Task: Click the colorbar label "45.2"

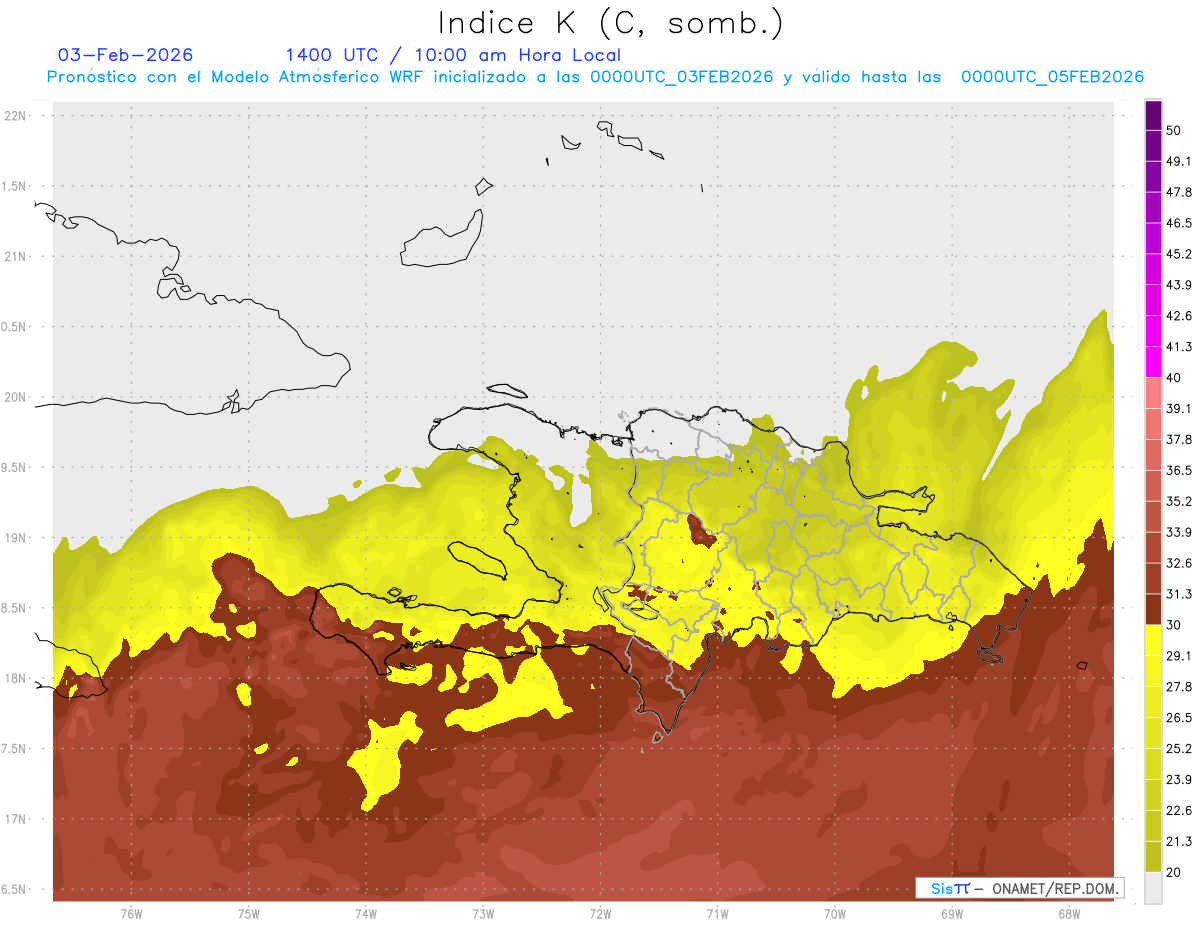Action: [1179, 254]
